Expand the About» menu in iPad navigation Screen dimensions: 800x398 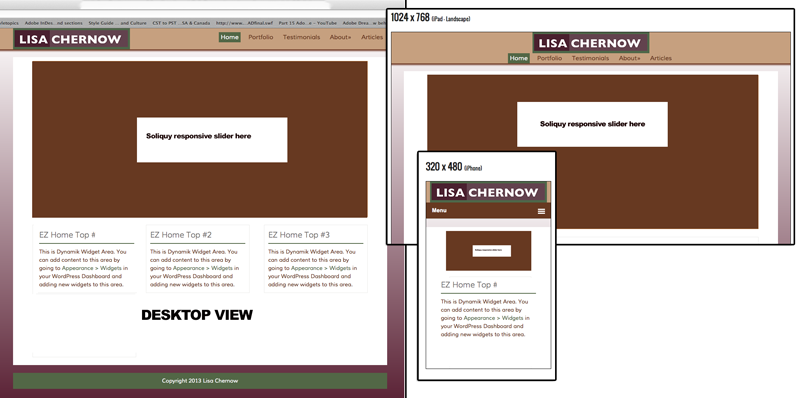630,58
